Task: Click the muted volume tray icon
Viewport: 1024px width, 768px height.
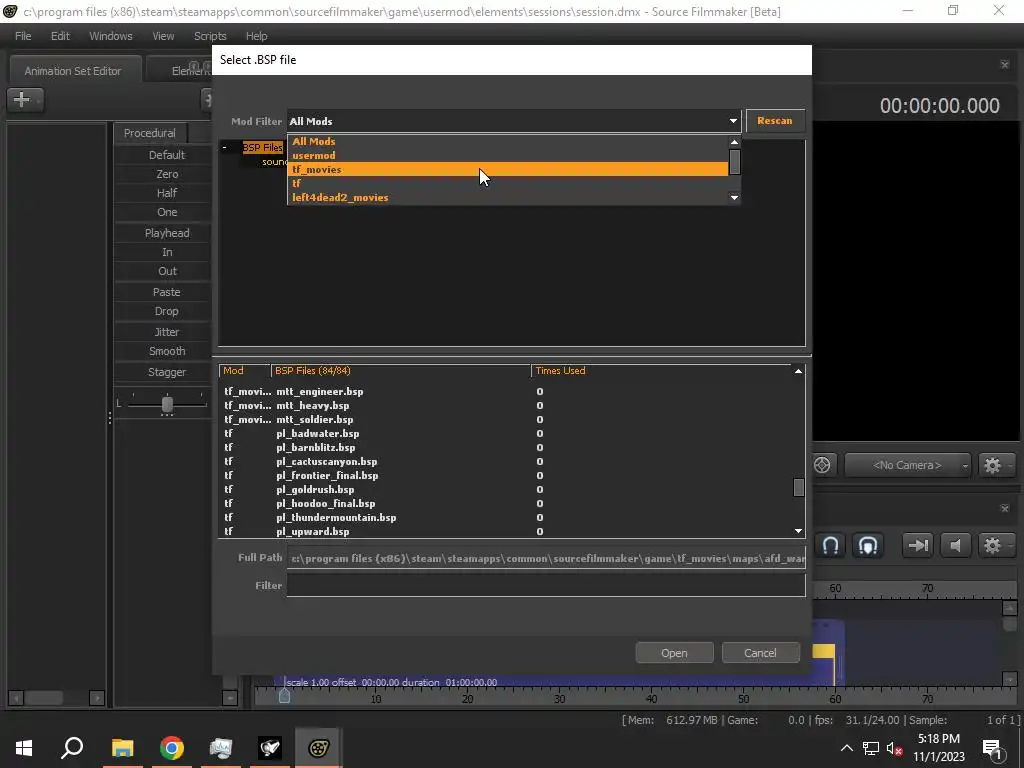Action: pyautogui.click(x=895, y=748)
